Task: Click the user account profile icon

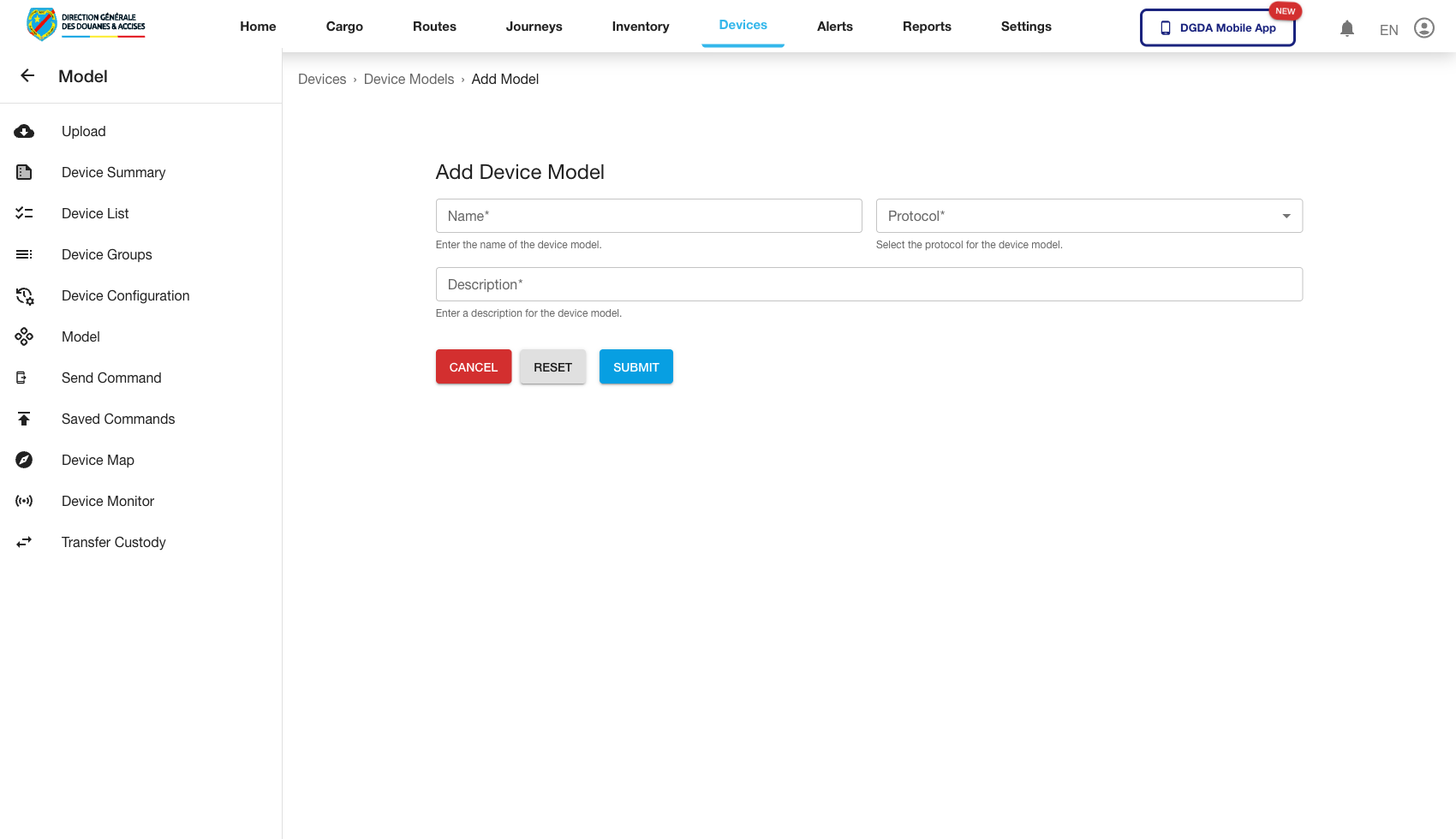Action: click(1424, 27)
